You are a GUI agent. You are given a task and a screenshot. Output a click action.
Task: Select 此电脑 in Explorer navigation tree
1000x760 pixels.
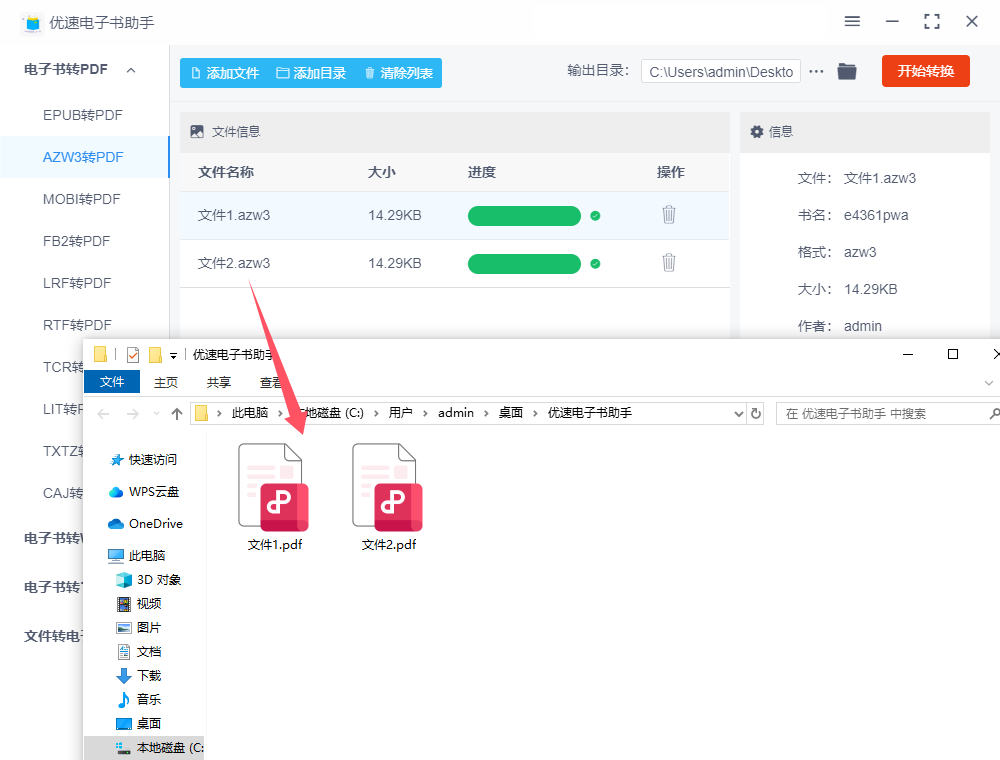coord(137,555)
